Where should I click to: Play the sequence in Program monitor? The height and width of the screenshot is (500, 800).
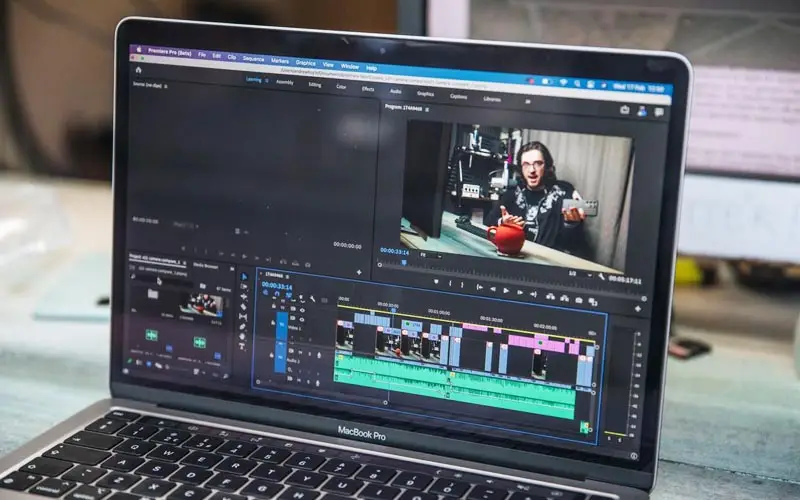click(506, 290)
